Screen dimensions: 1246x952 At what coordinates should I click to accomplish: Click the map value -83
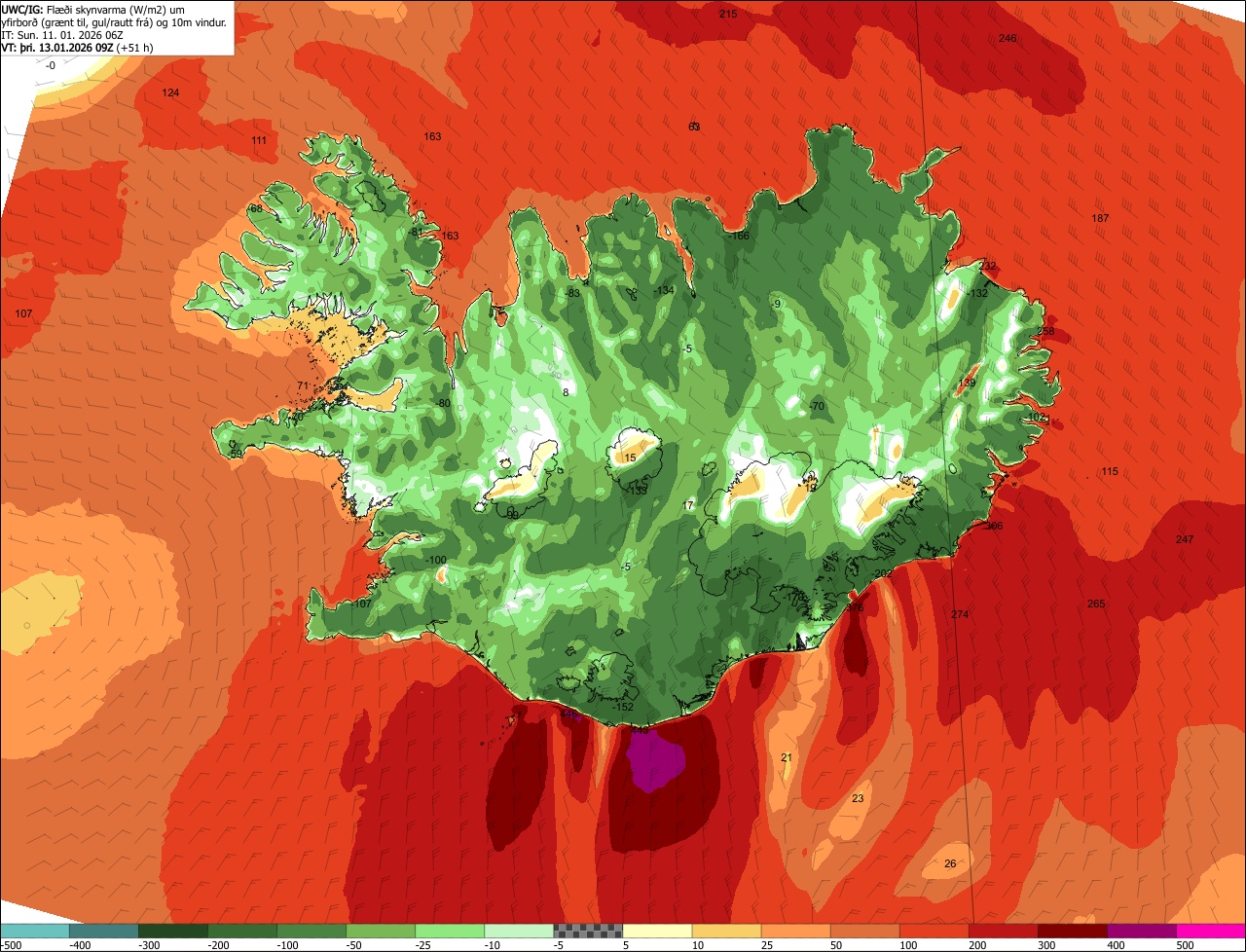(572, 294)
